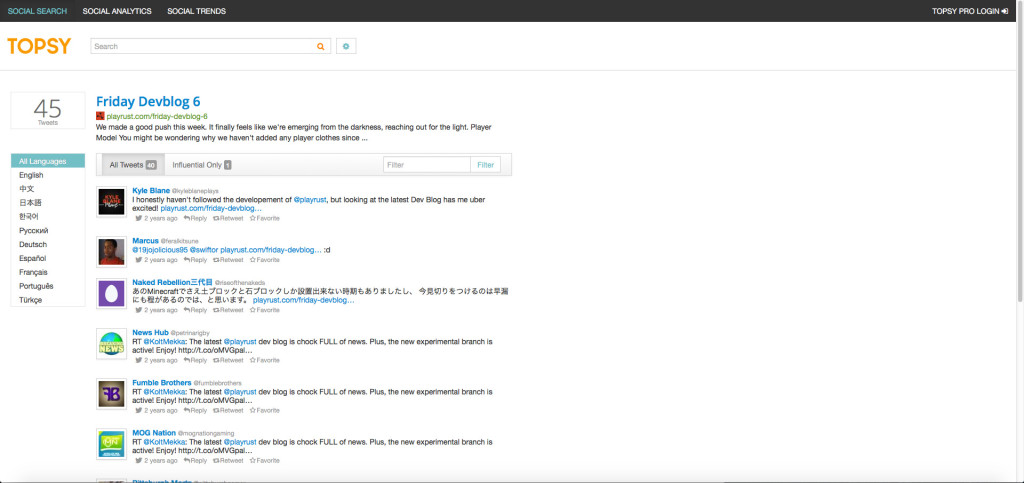The width and height of the screenshot is (1024, 483).
Task: Open Naked Rebellion's egg avatar
Action: pyautogui.click(x=111, y=294)
